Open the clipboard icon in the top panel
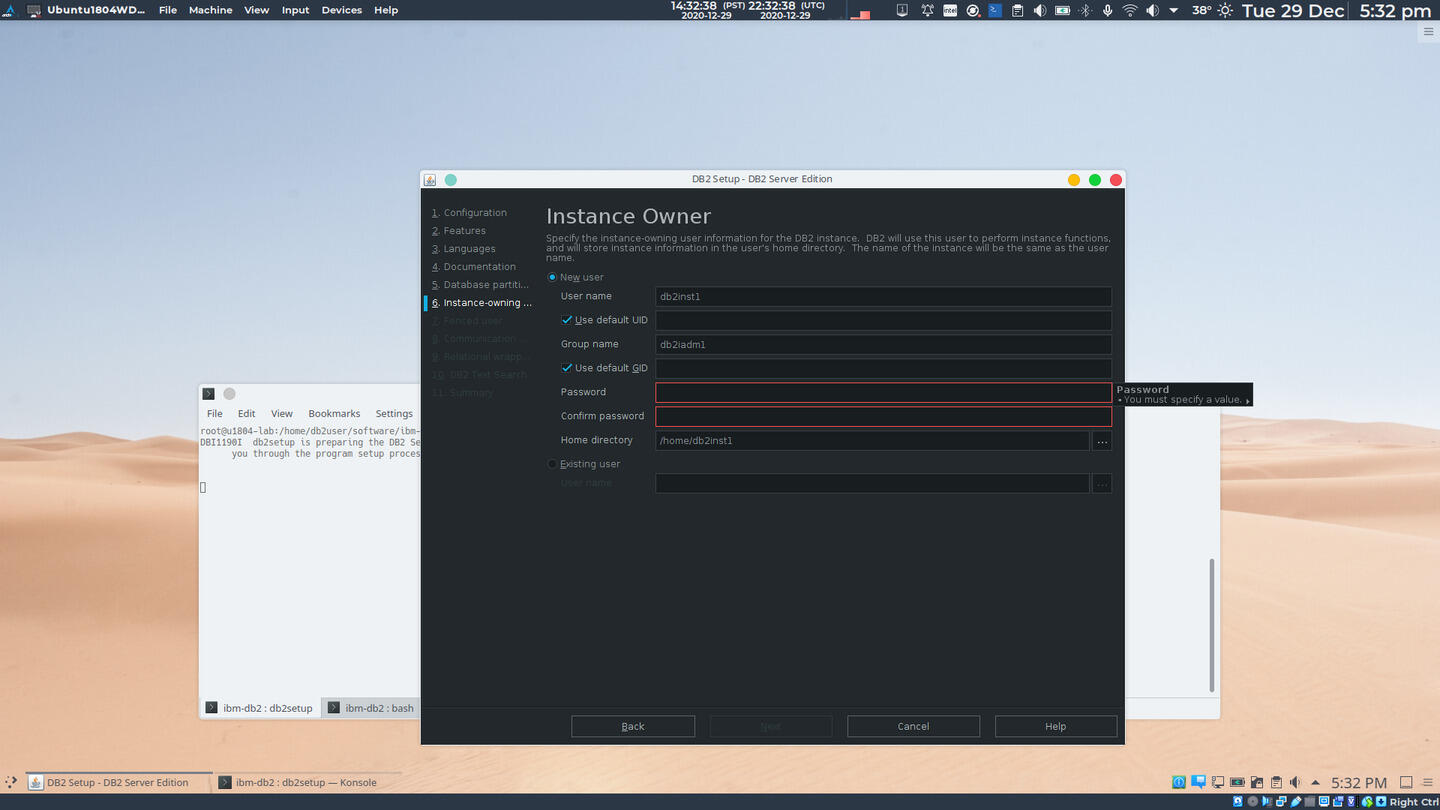Viewport: 1440px width, 810px height. [1017, 10]
